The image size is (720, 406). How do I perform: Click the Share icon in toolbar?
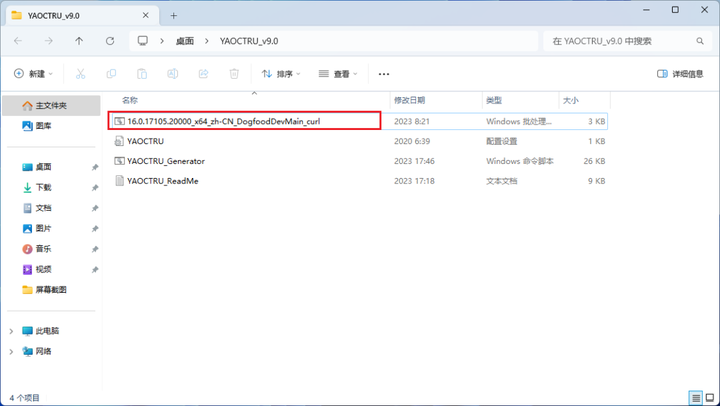(203, 73)
